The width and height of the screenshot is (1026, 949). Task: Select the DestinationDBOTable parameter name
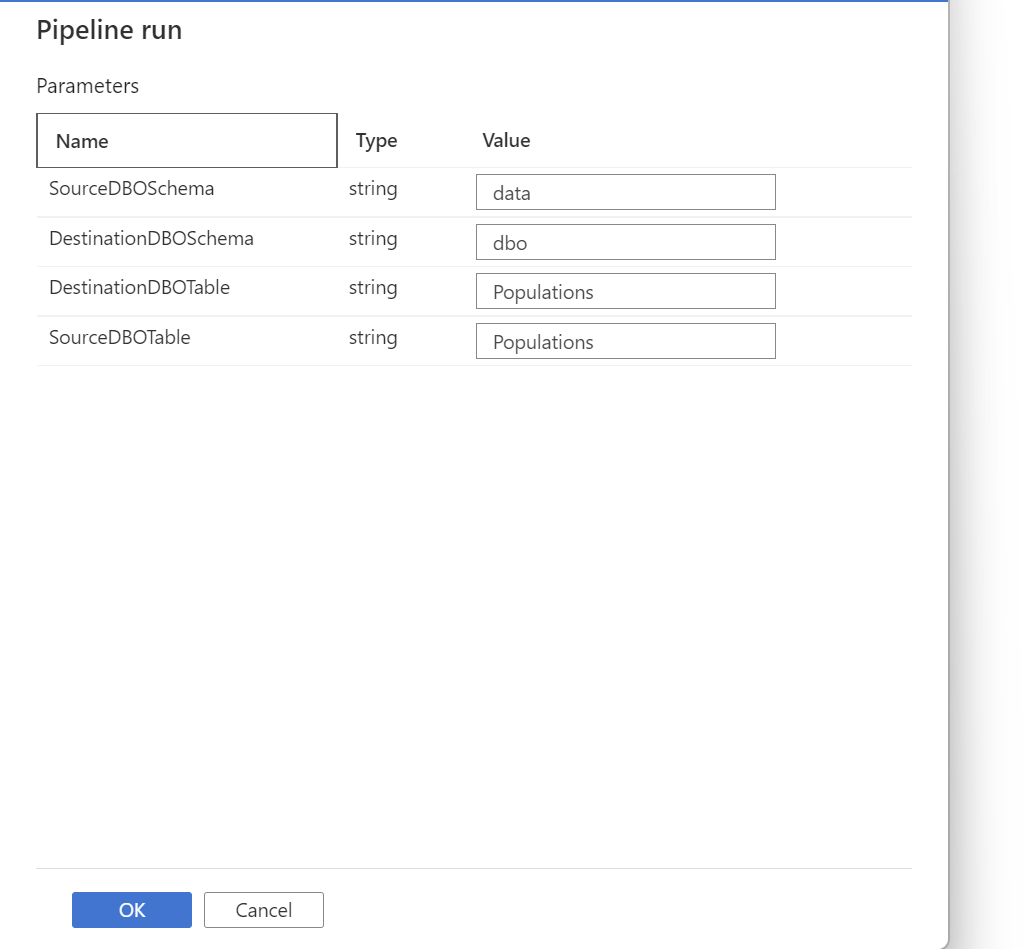139,287
